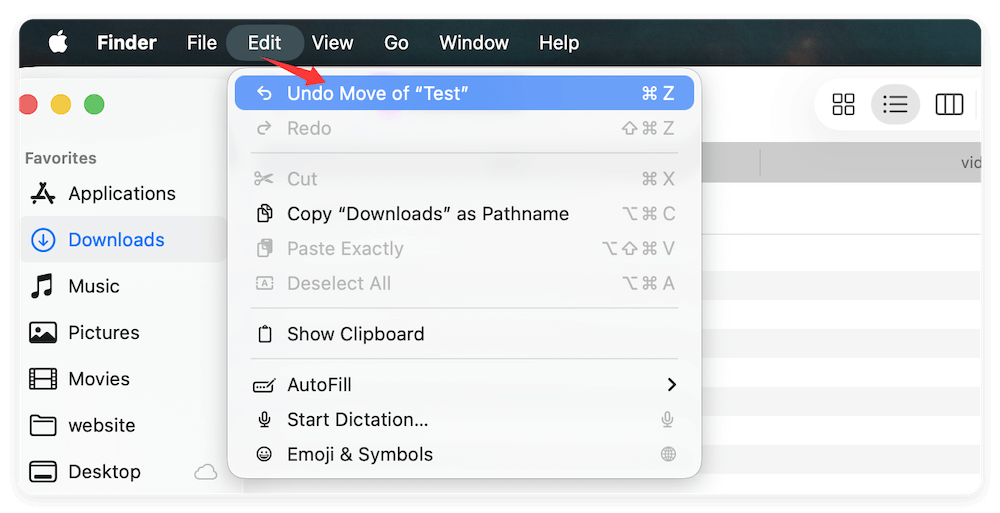1000x513 pixels.
Task: Click the Apple logo menu
Action: click(x=58, y=43)
